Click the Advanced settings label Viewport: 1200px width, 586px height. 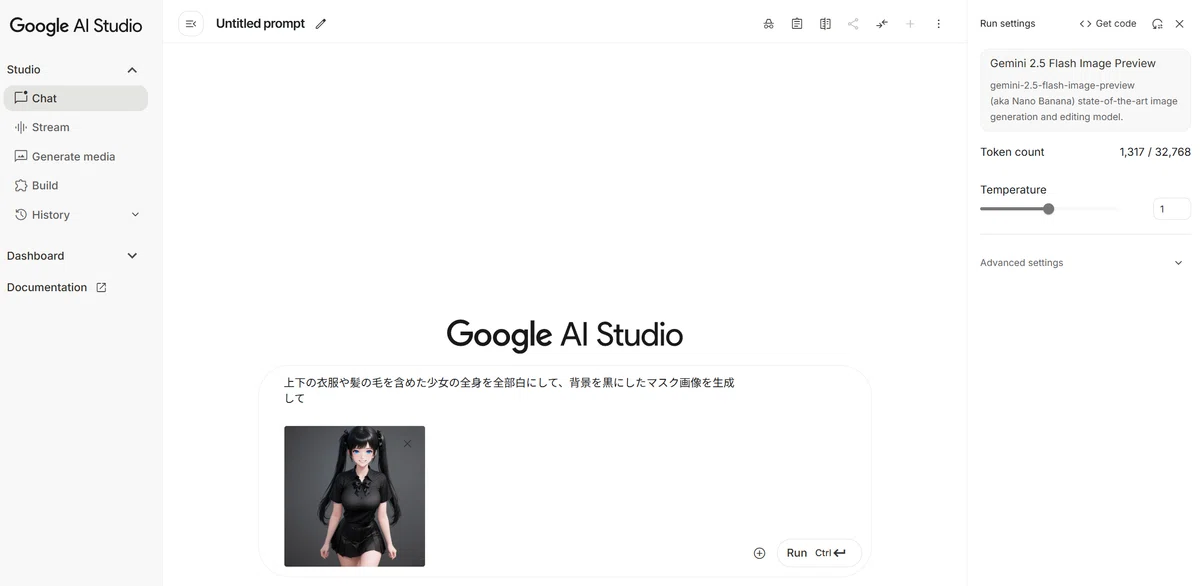tap(1021, 263)
